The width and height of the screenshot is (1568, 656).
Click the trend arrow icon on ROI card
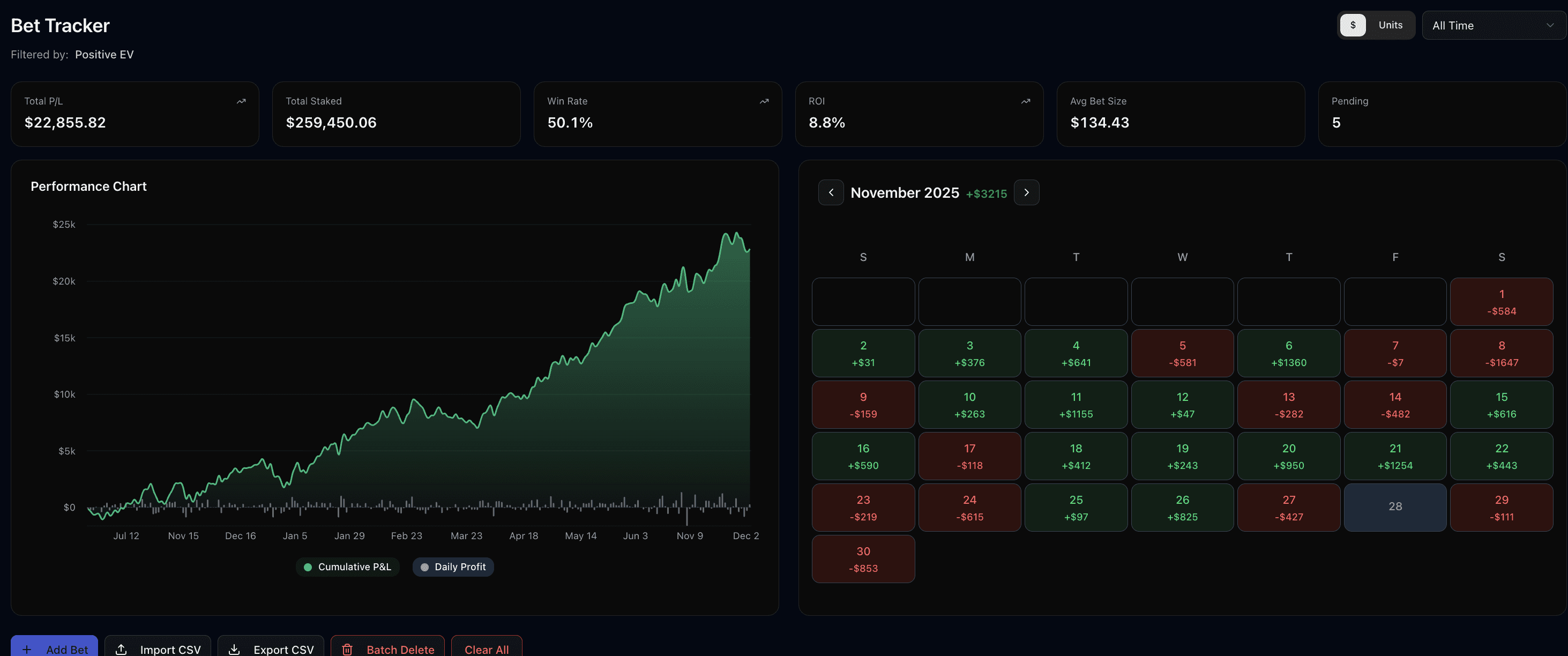point(1025,101)
